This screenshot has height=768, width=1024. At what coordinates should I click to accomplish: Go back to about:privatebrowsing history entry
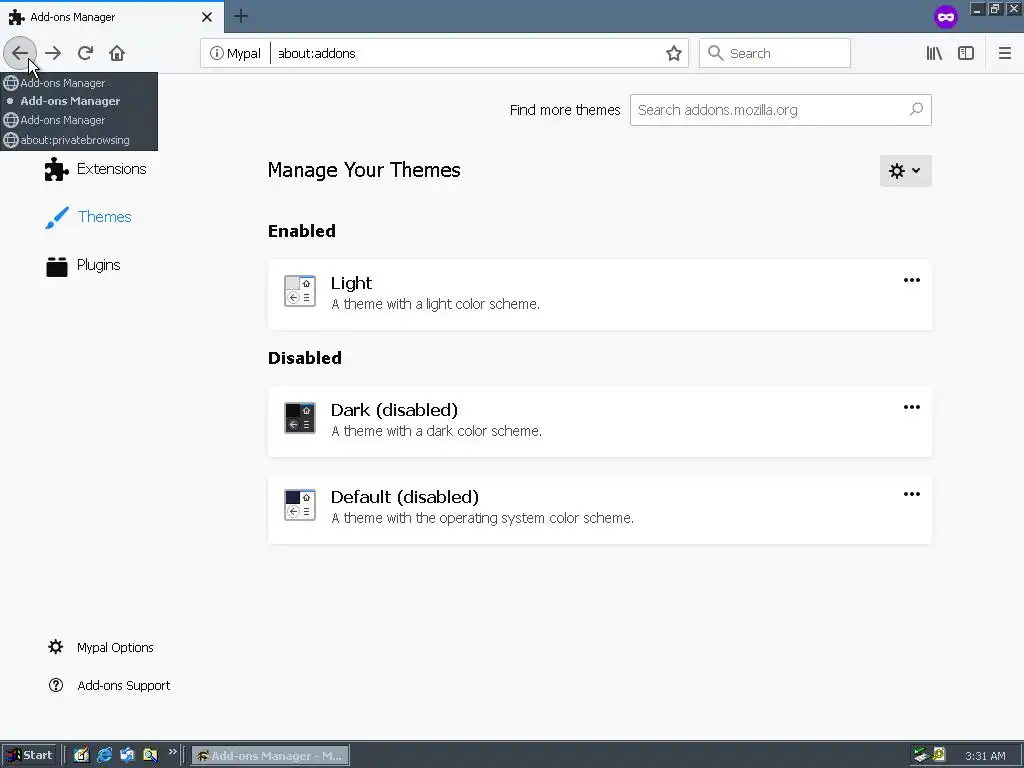pyautogui.click(x=79, y=140)
